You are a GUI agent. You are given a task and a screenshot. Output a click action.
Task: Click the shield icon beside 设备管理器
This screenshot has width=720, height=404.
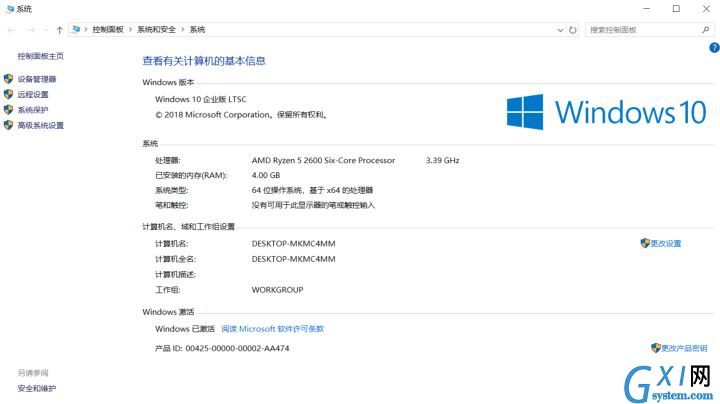tap(8, 79)
